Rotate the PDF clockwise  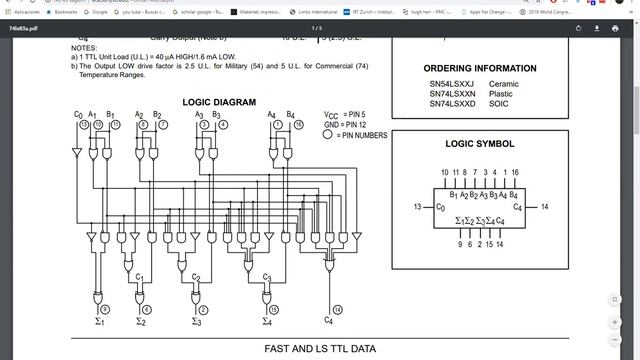point(578,29)
